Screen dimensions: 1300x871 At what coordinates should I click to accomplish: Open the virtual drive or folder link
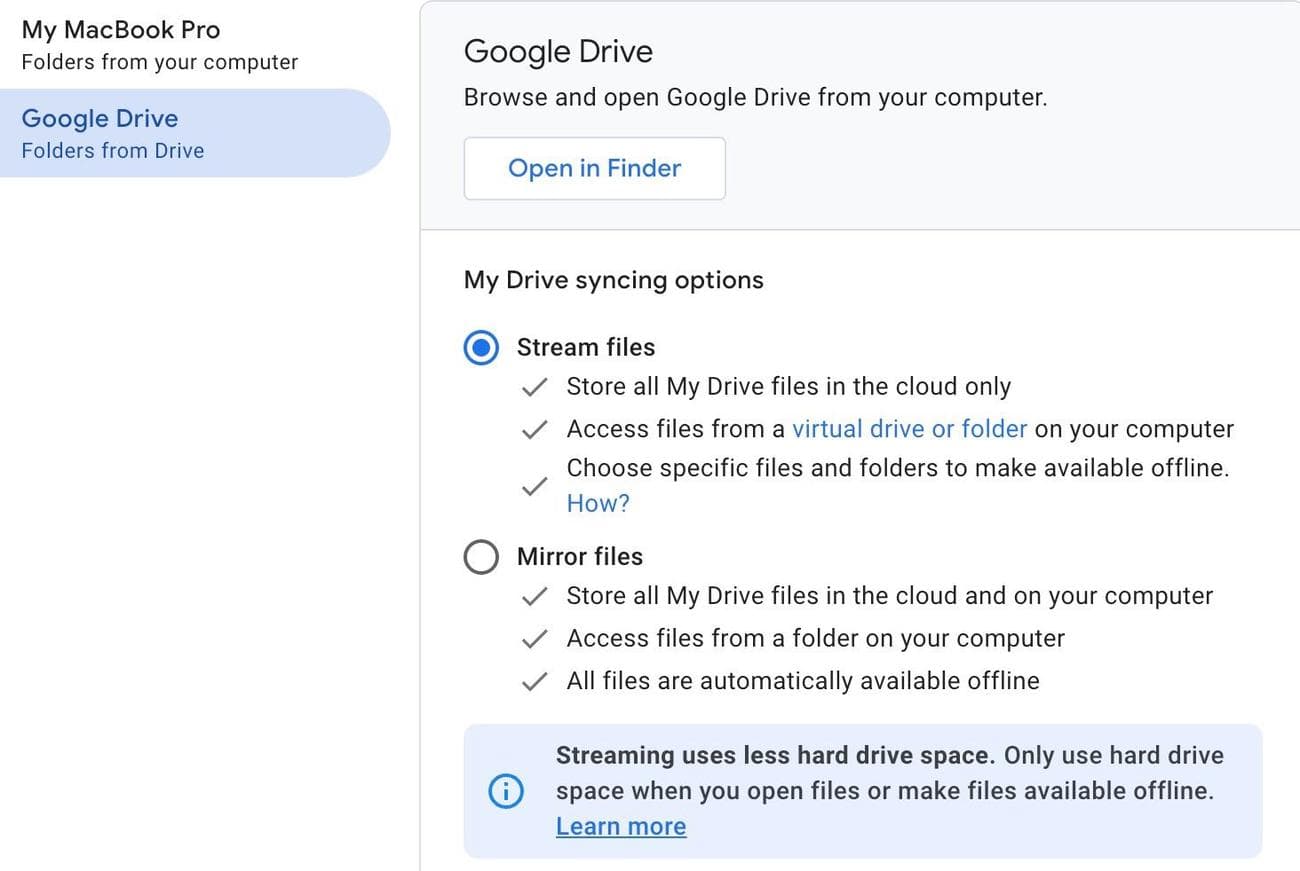click(x=909, y=429)
